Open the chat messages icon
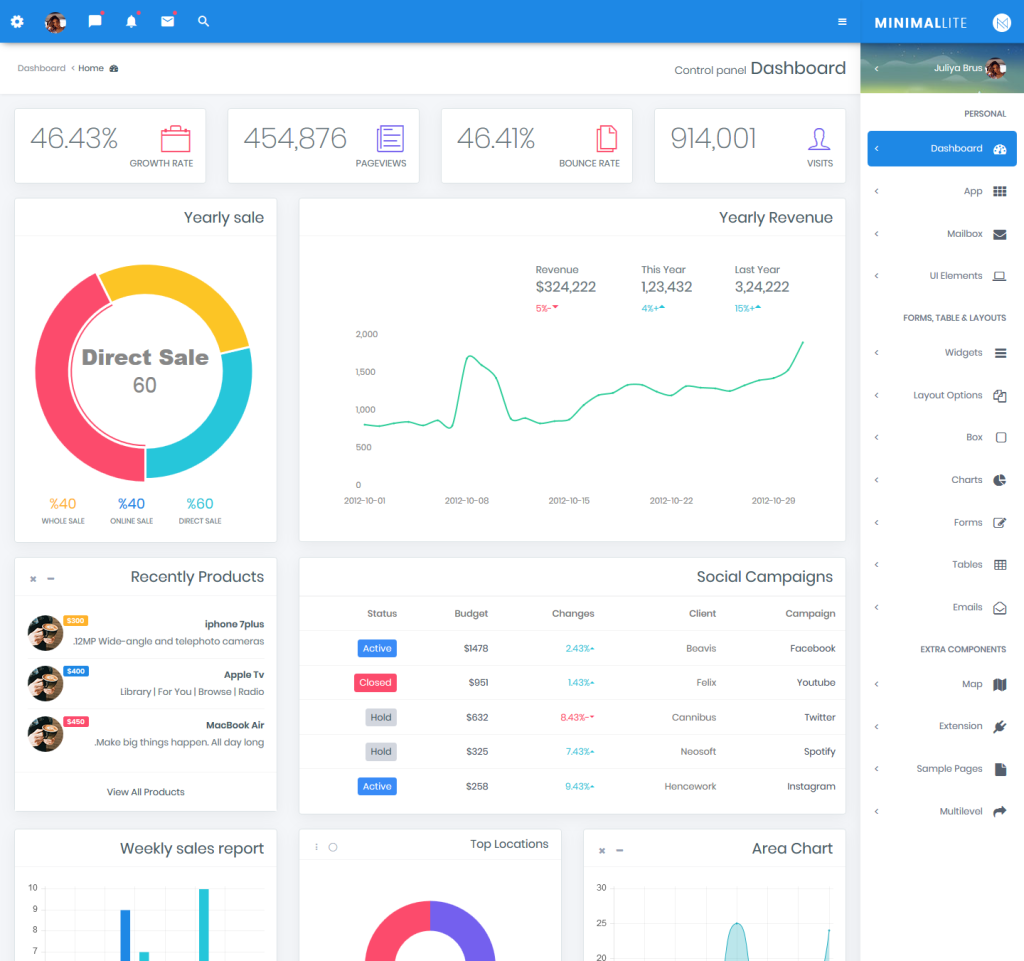1024x961 pixels. tap(95, 21)
